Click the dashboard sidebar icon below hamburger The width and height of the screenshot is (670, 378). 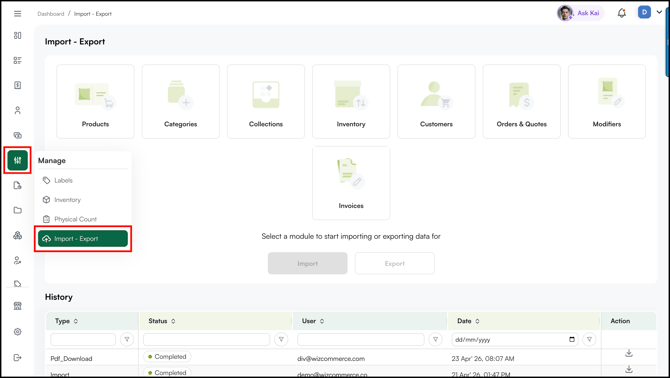pyautogui.click(x=18, y=35)
